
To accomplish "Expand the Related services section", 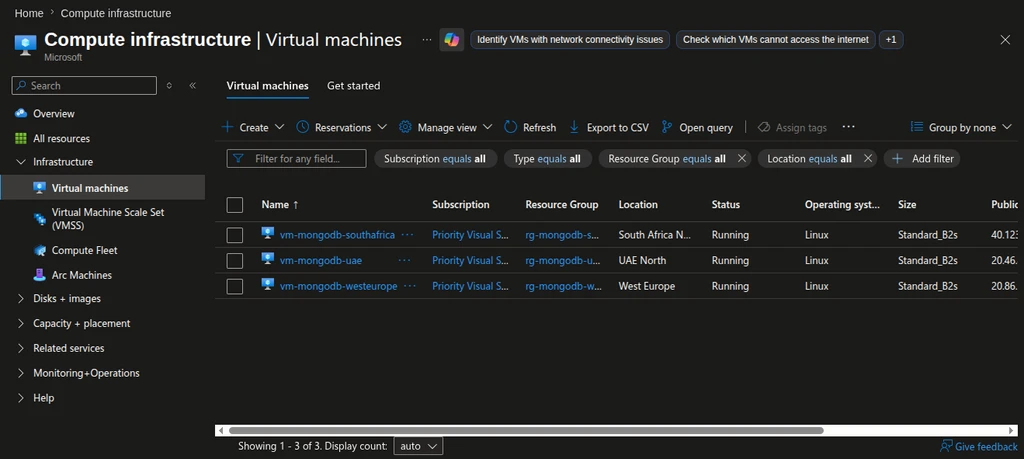I will pyautogui.click(x=21, y=349).
